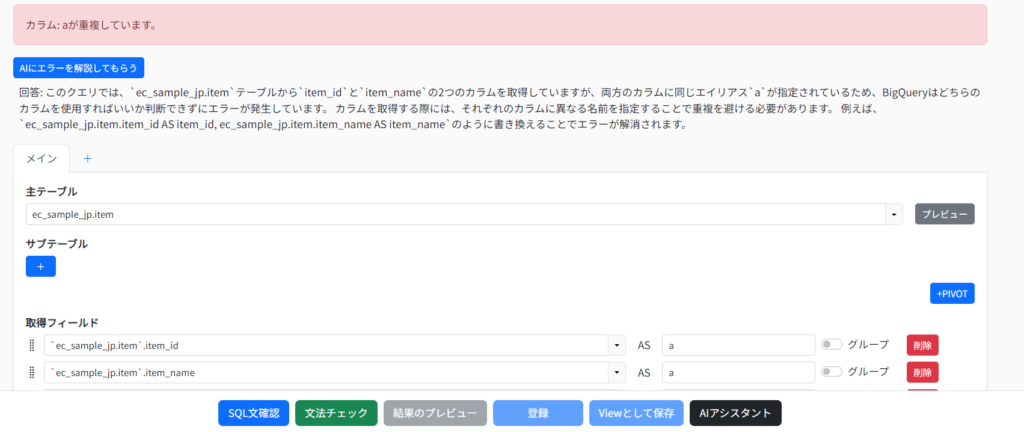Add a sub table with plus button

coord(41,266)
